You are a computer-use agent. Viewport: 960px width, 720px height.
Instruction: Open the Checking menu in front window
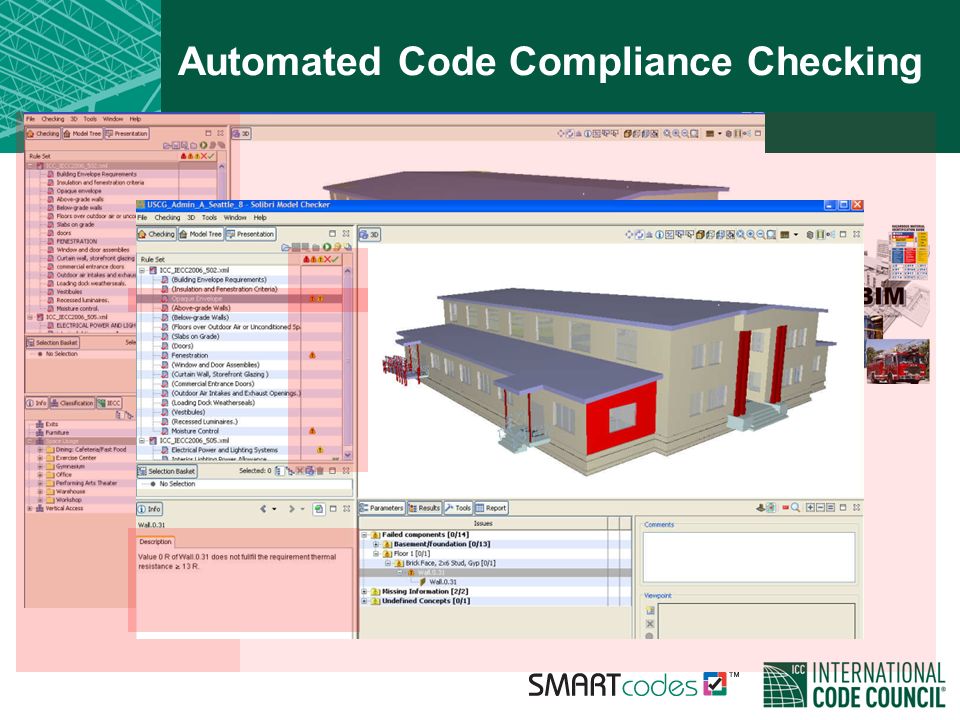point(167,217)
